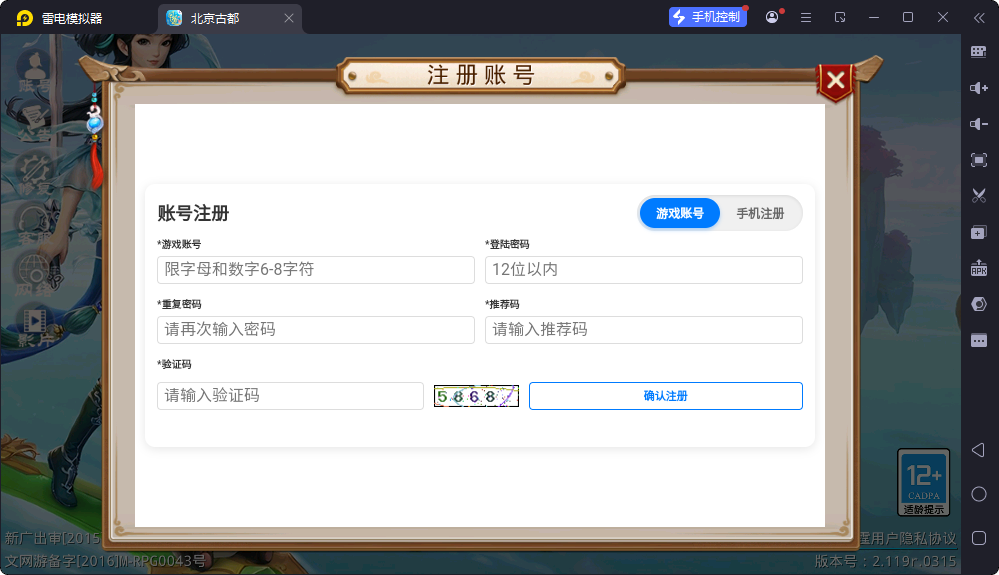The image size is (999, 575).
Task: Click the 确认注册 button
Action: 665,396
